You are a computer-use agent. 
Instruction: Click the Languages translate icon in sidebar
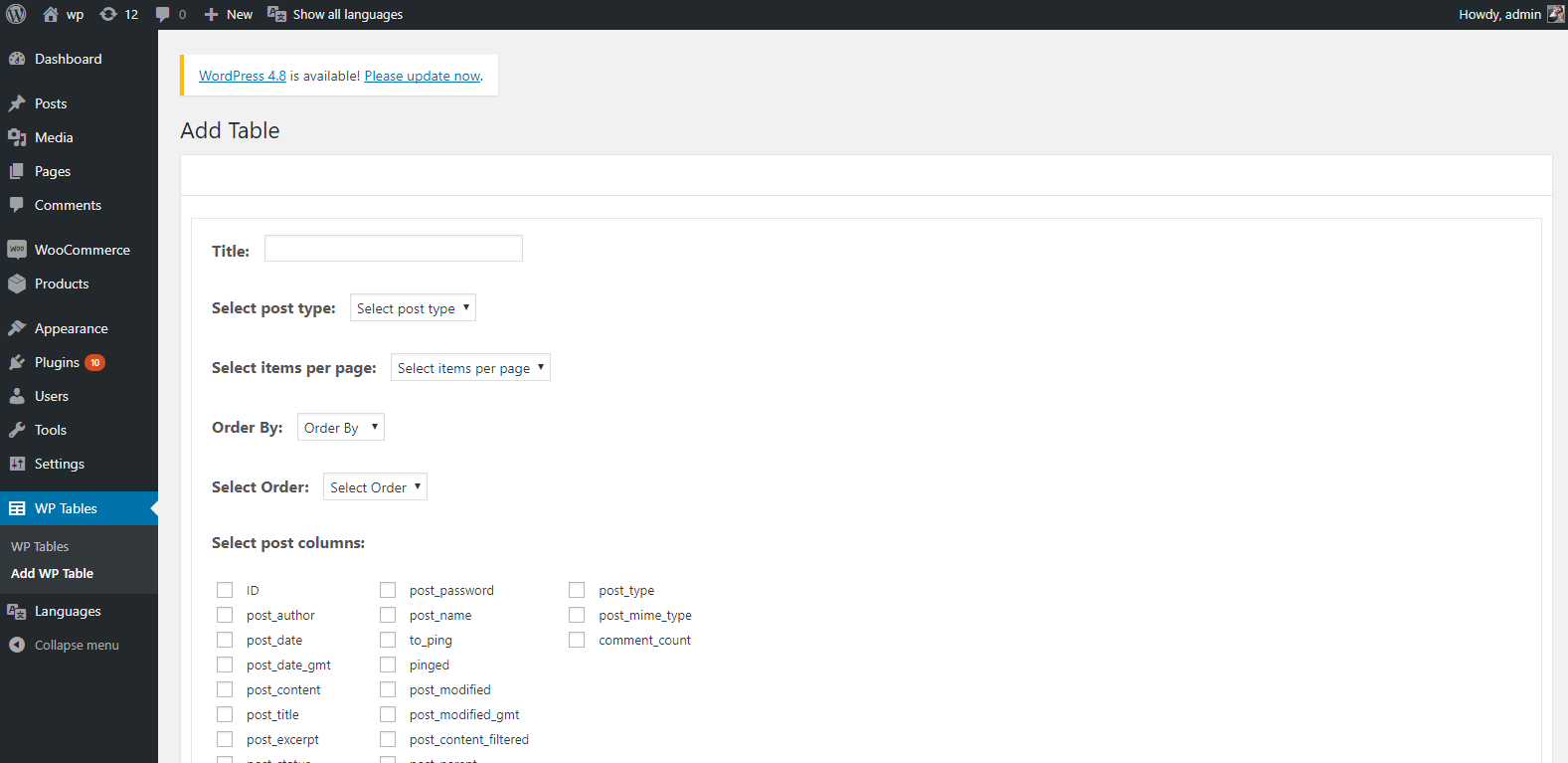coord(17,611)
